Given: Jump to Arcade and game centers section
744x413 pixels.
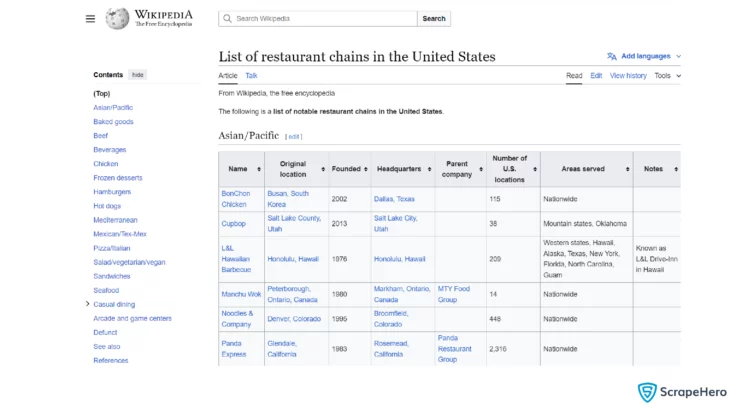Looking at the screenshot, I should 132,318.
